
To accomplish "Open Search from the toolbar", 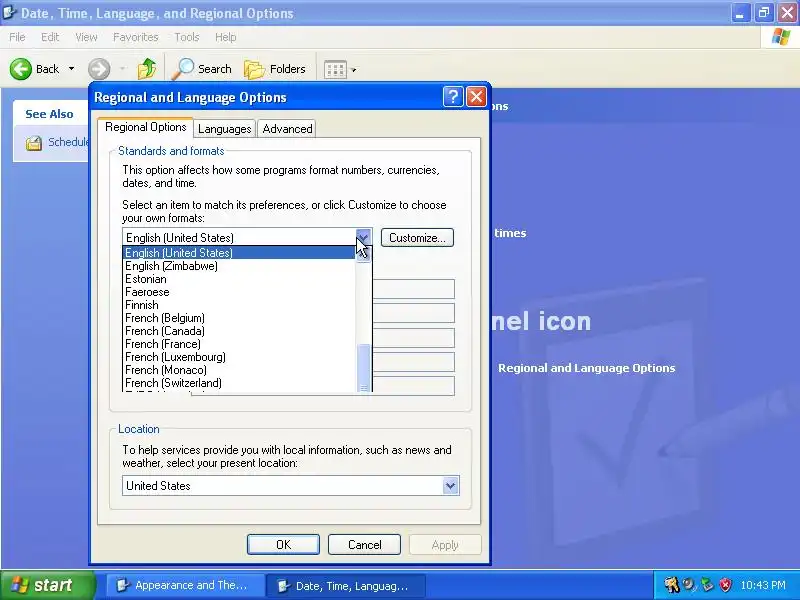I will [x=202, y=69].
